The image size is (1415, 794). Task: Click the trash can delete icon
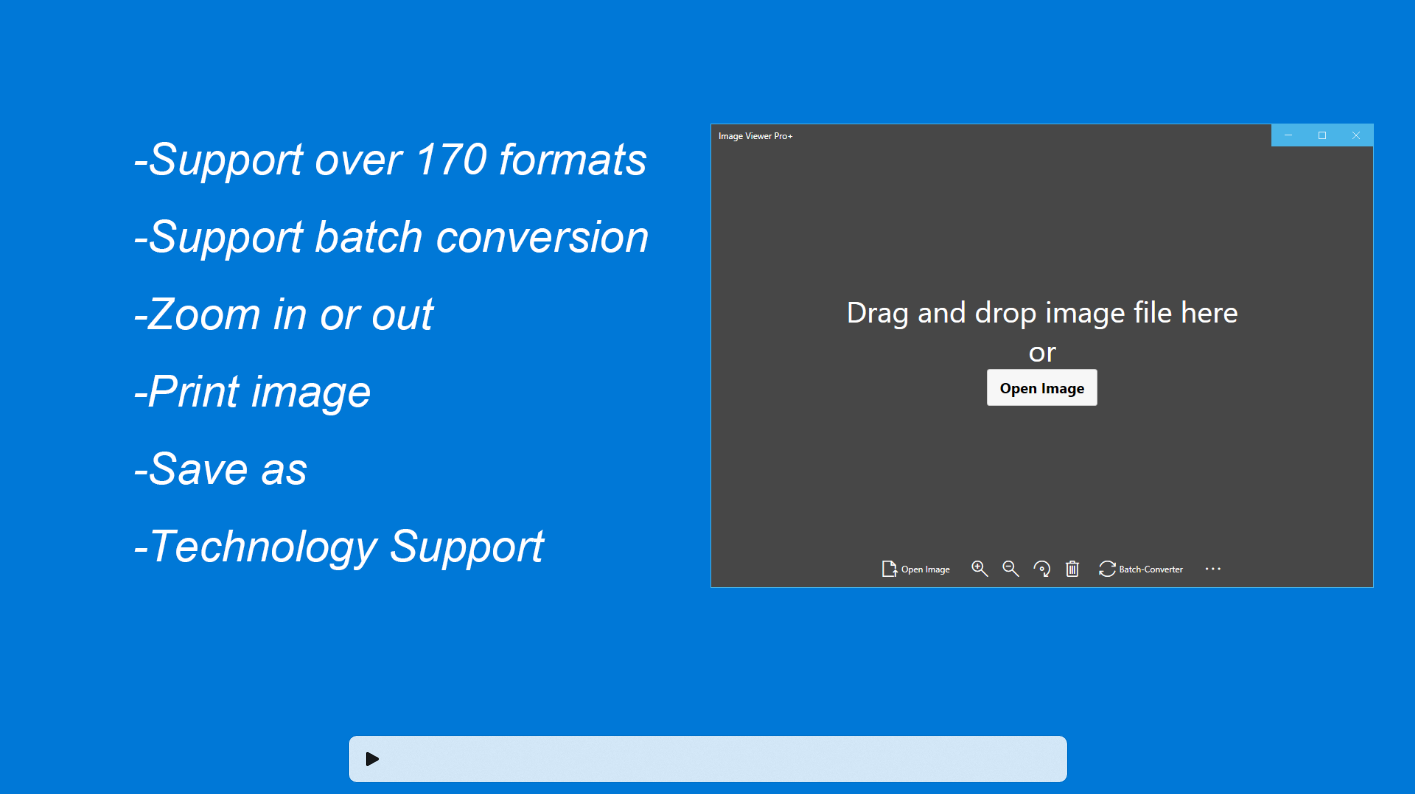[1072, 569]
